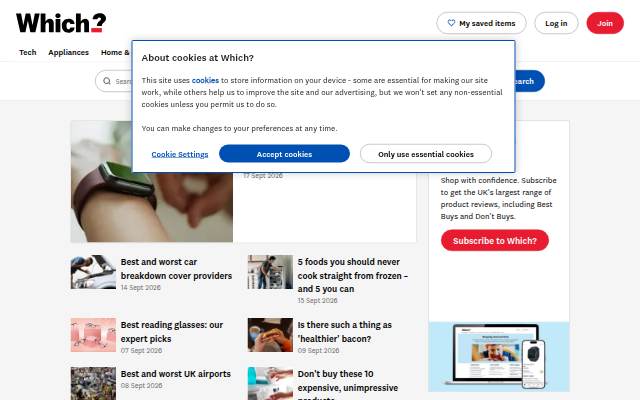Click the frozen foods article thumbnail
Viewport: 640px width, 400px height.
point(270,272)
